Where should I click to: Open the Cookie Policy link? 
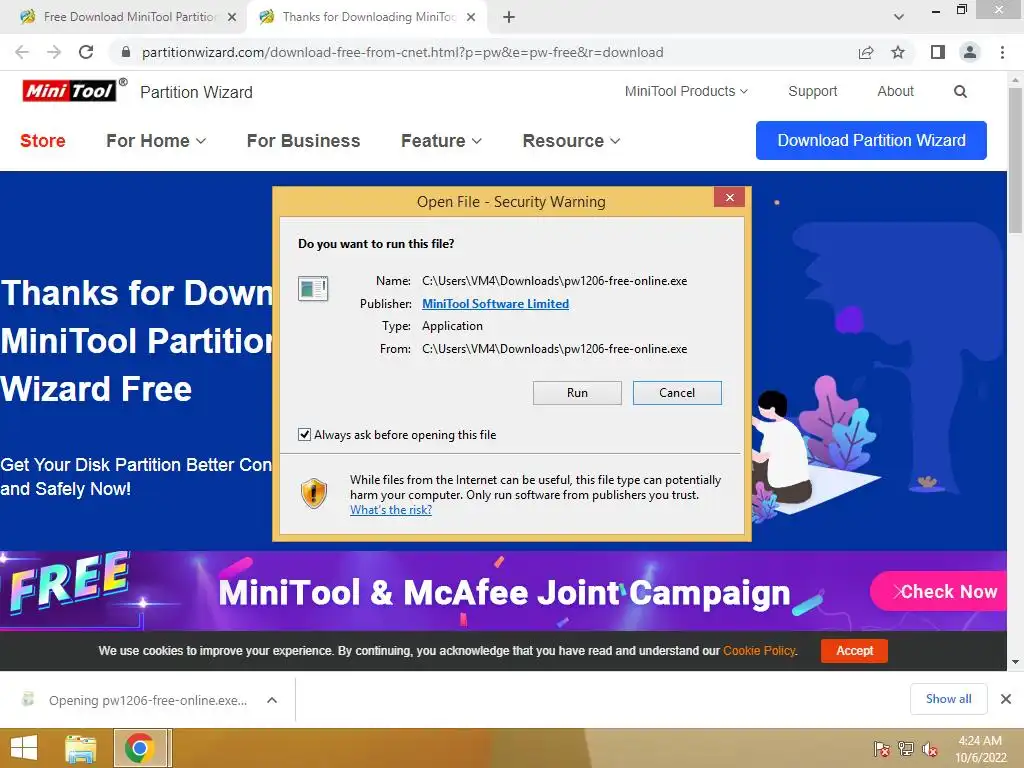pos(759,650)
